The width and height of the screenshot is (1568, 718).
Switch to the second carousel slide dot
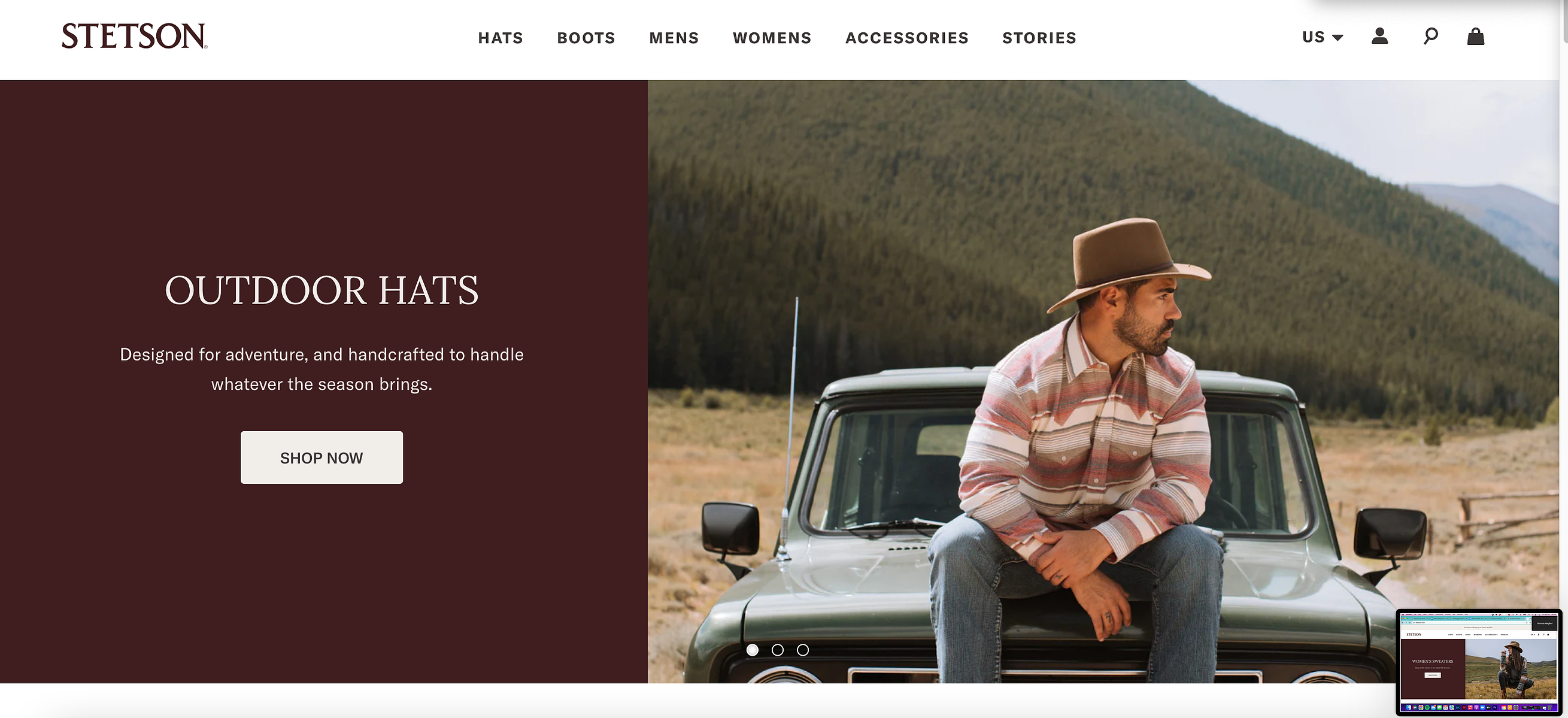pos(777,650)
